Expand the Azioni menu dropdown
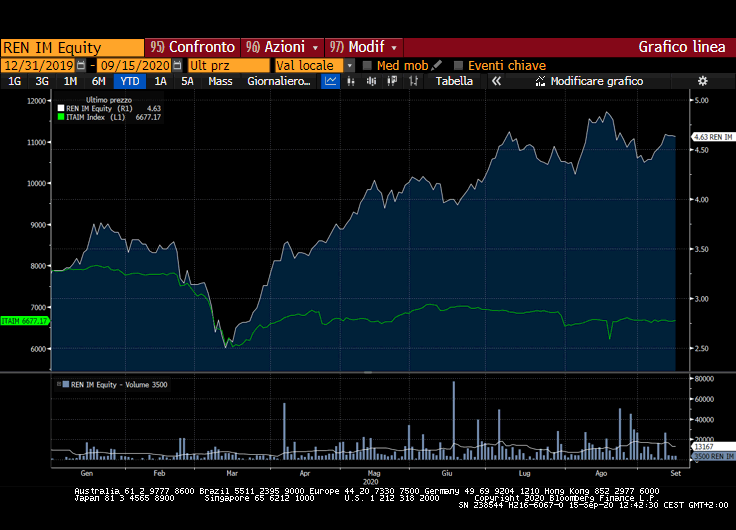 point(316,47)
